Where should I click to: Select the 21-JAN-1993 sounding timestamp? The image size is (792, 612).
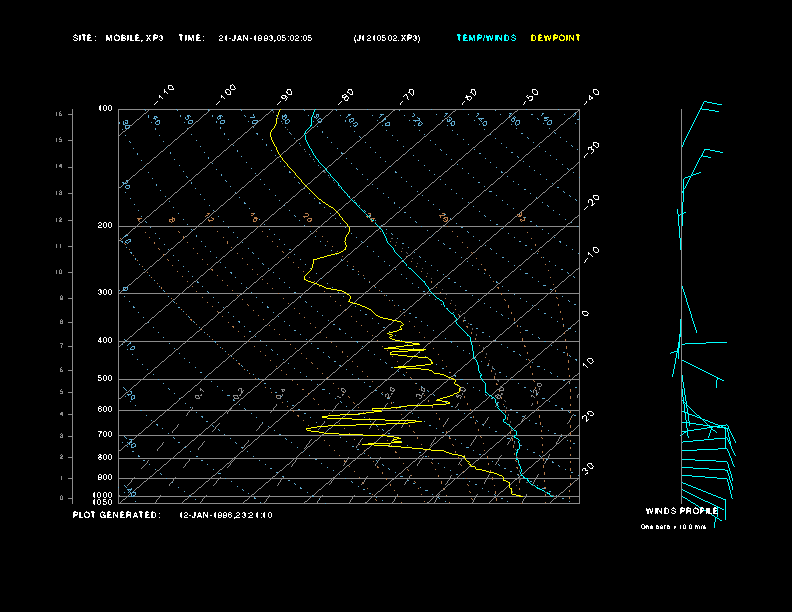tap(265, 38)
